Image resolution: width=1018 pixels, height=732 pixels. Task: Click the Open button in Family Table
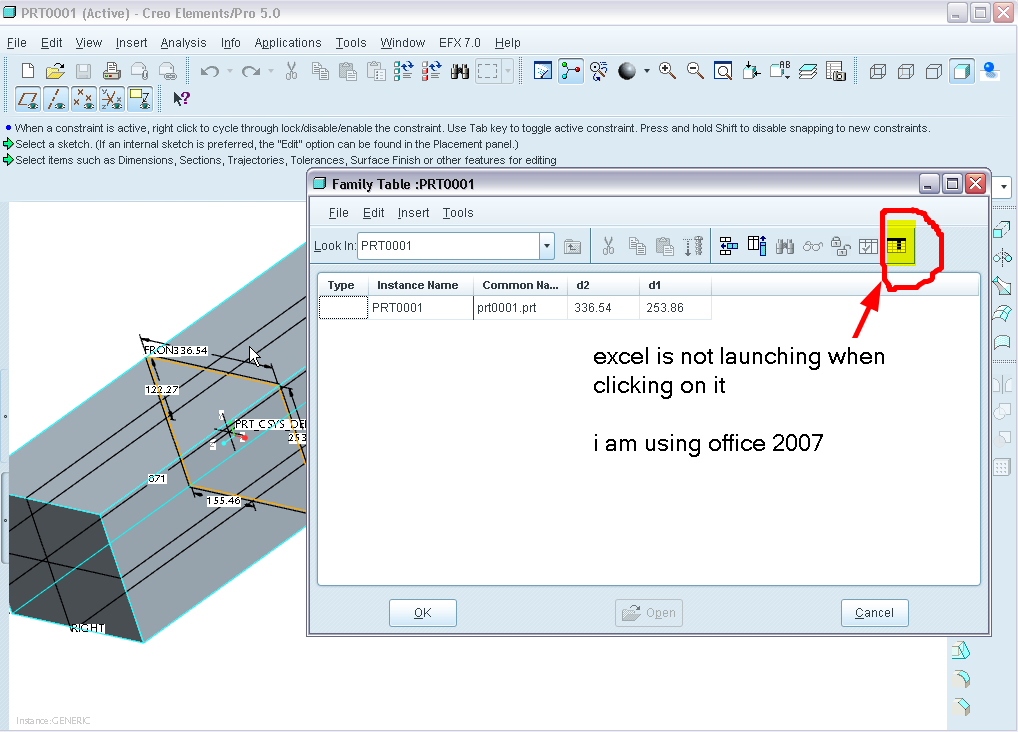[x=649, y=613]
